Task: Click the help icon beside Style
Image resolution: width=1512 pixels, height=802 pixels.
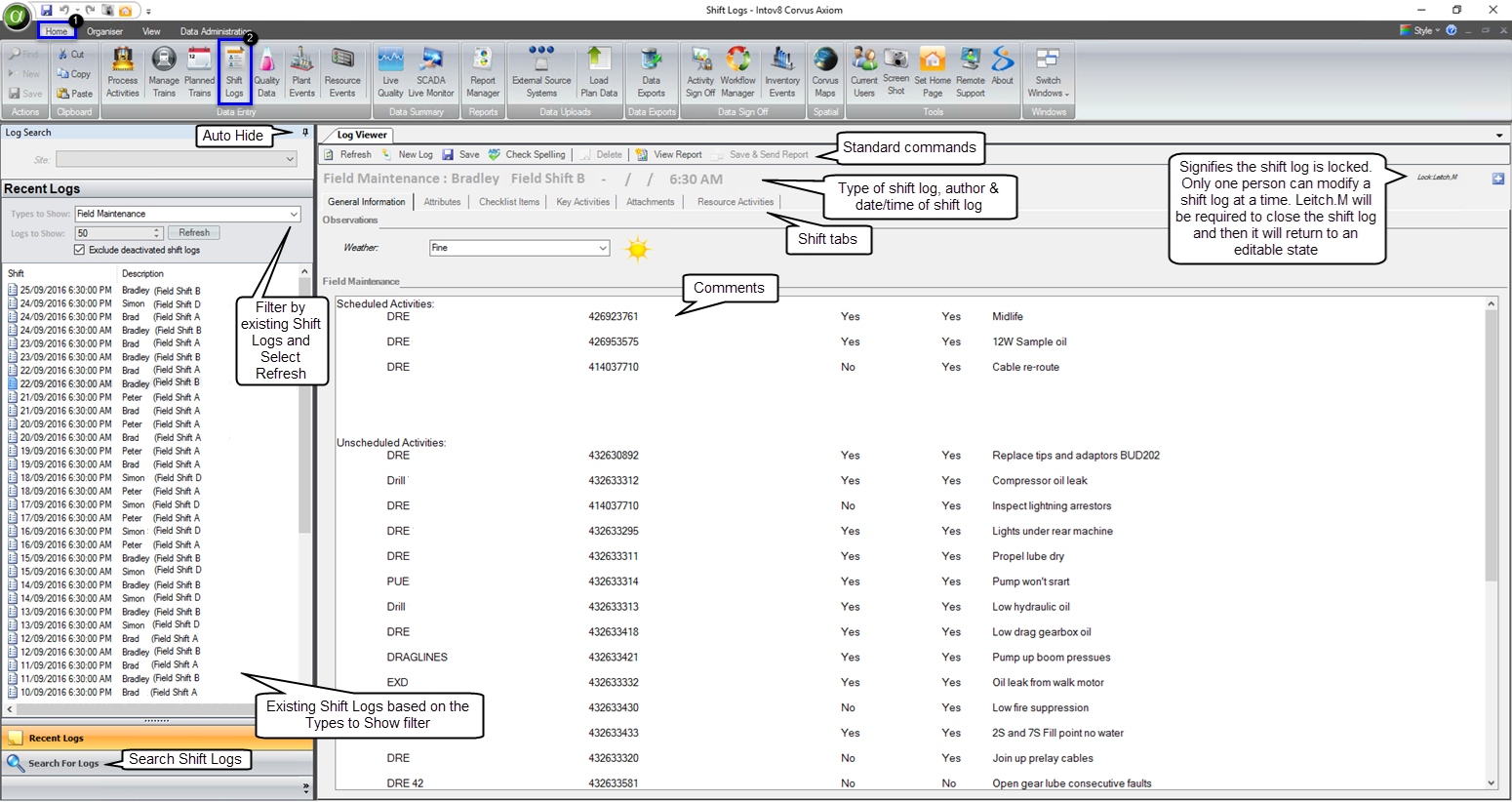Action: pos(1452,30)
